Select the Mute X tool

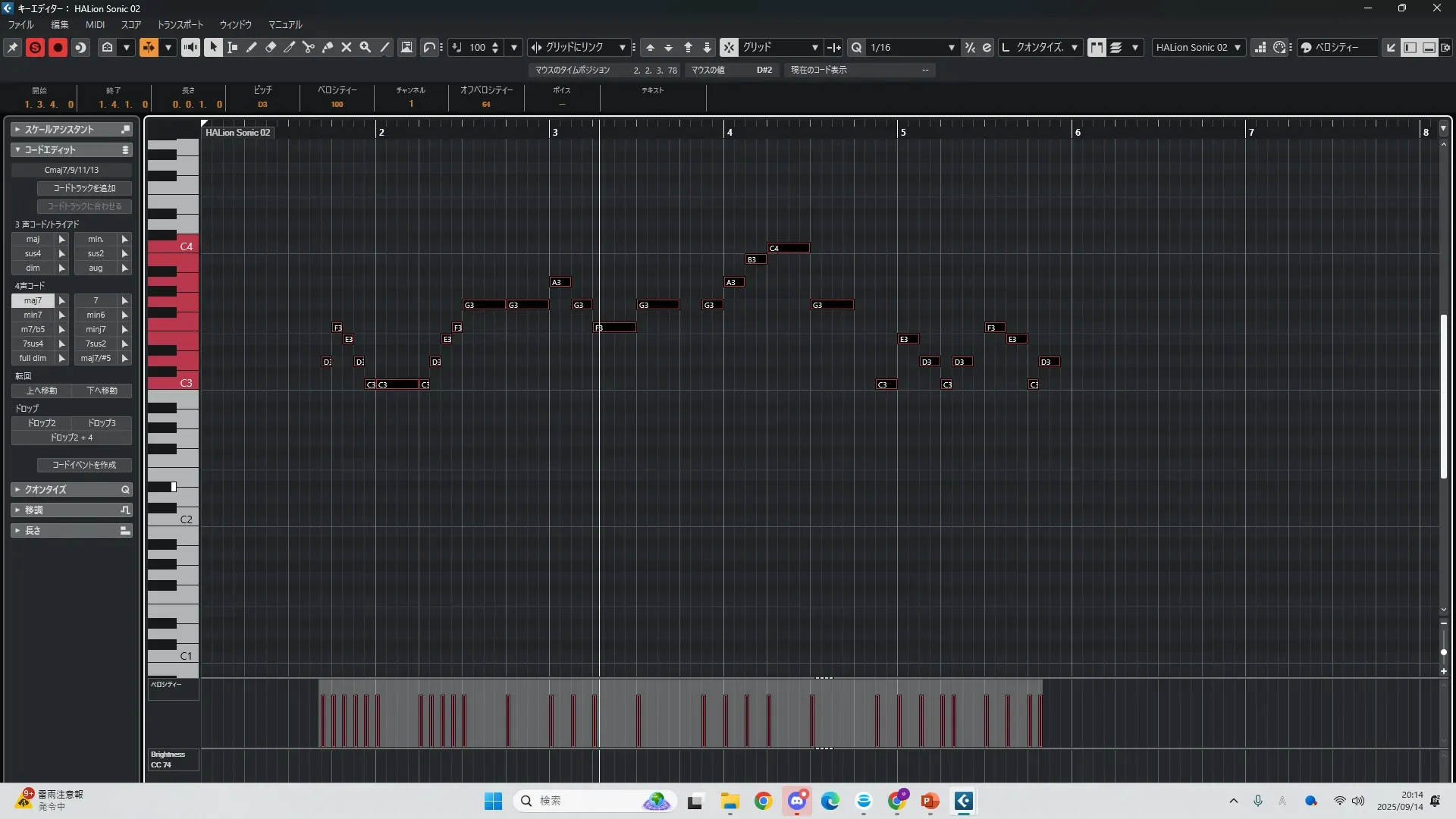pyautogui.click(x=347, y=47)
